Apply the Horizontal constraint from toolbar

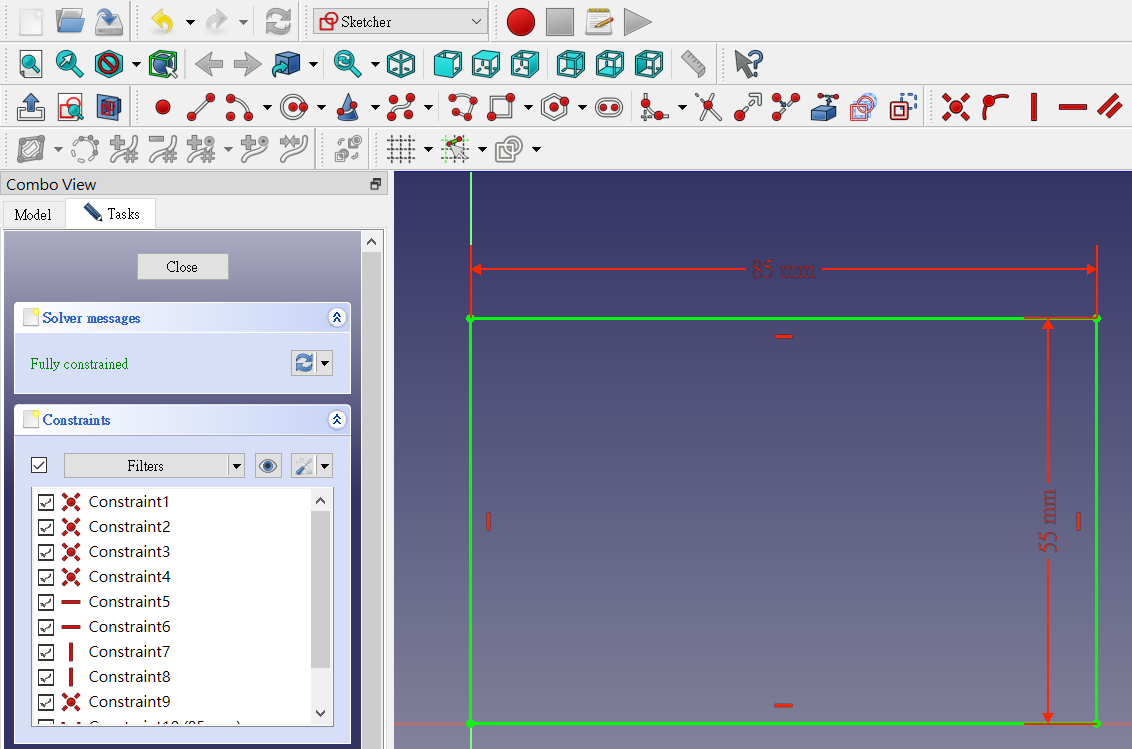[1073, 108]
